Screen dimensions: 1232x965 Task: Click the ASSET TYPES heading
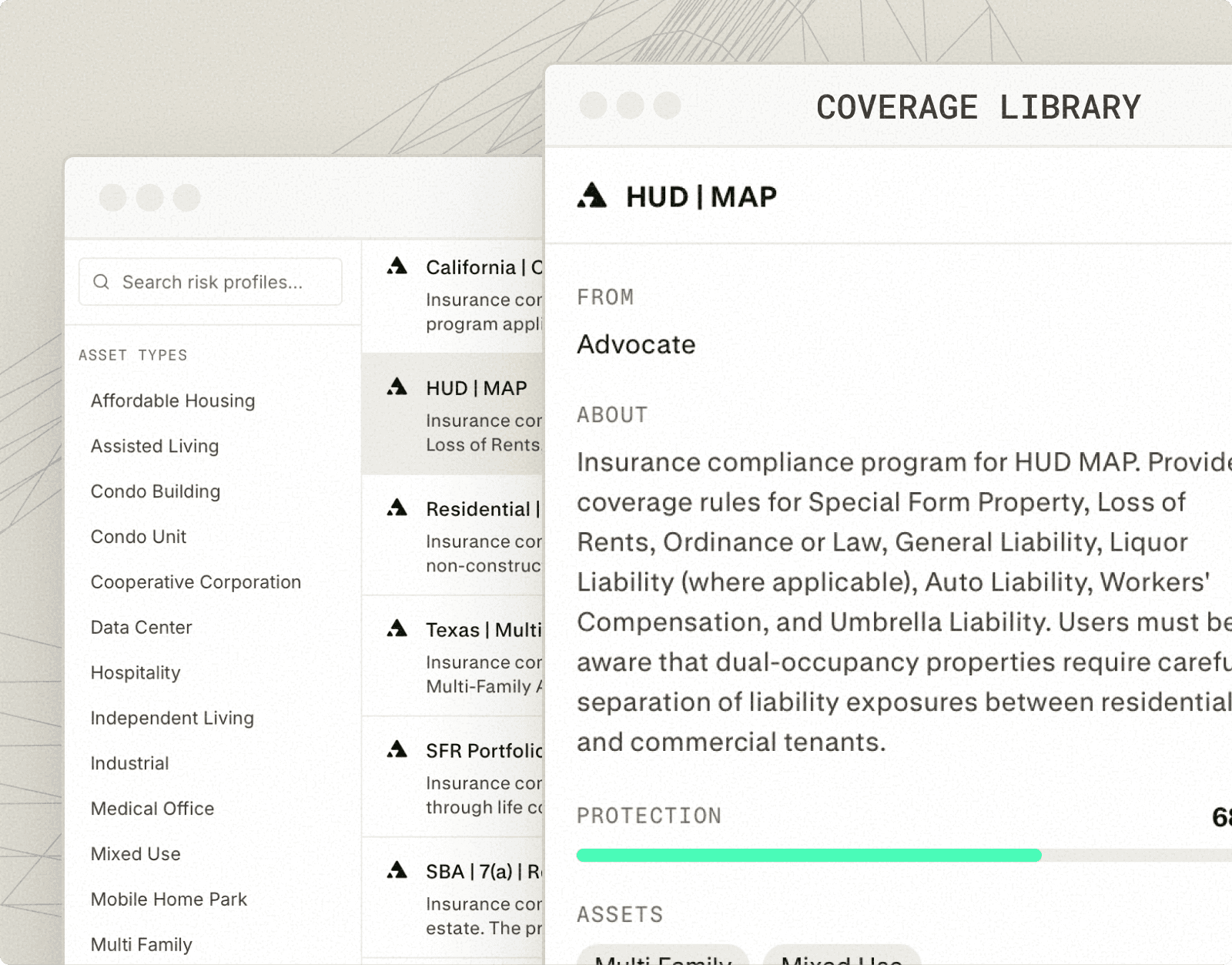132,355
